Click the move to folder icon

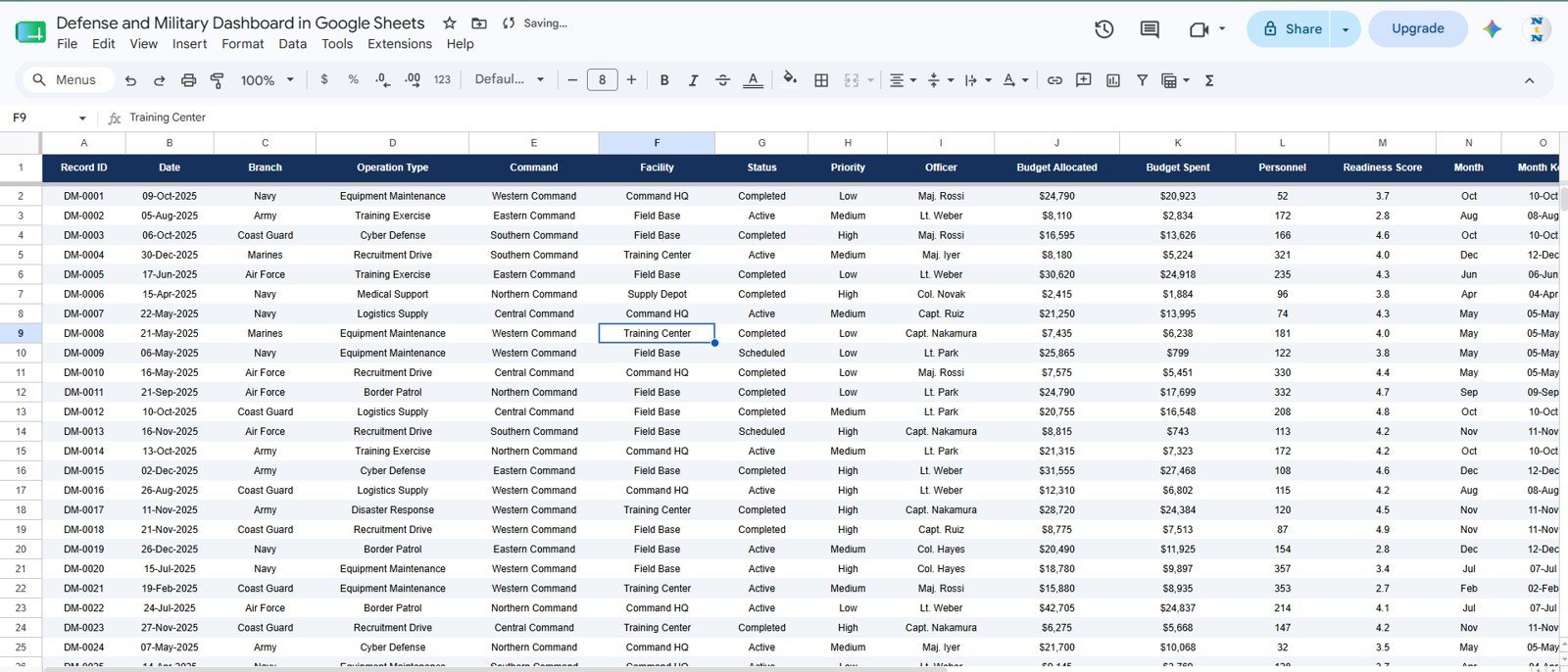tap(478, 23)
